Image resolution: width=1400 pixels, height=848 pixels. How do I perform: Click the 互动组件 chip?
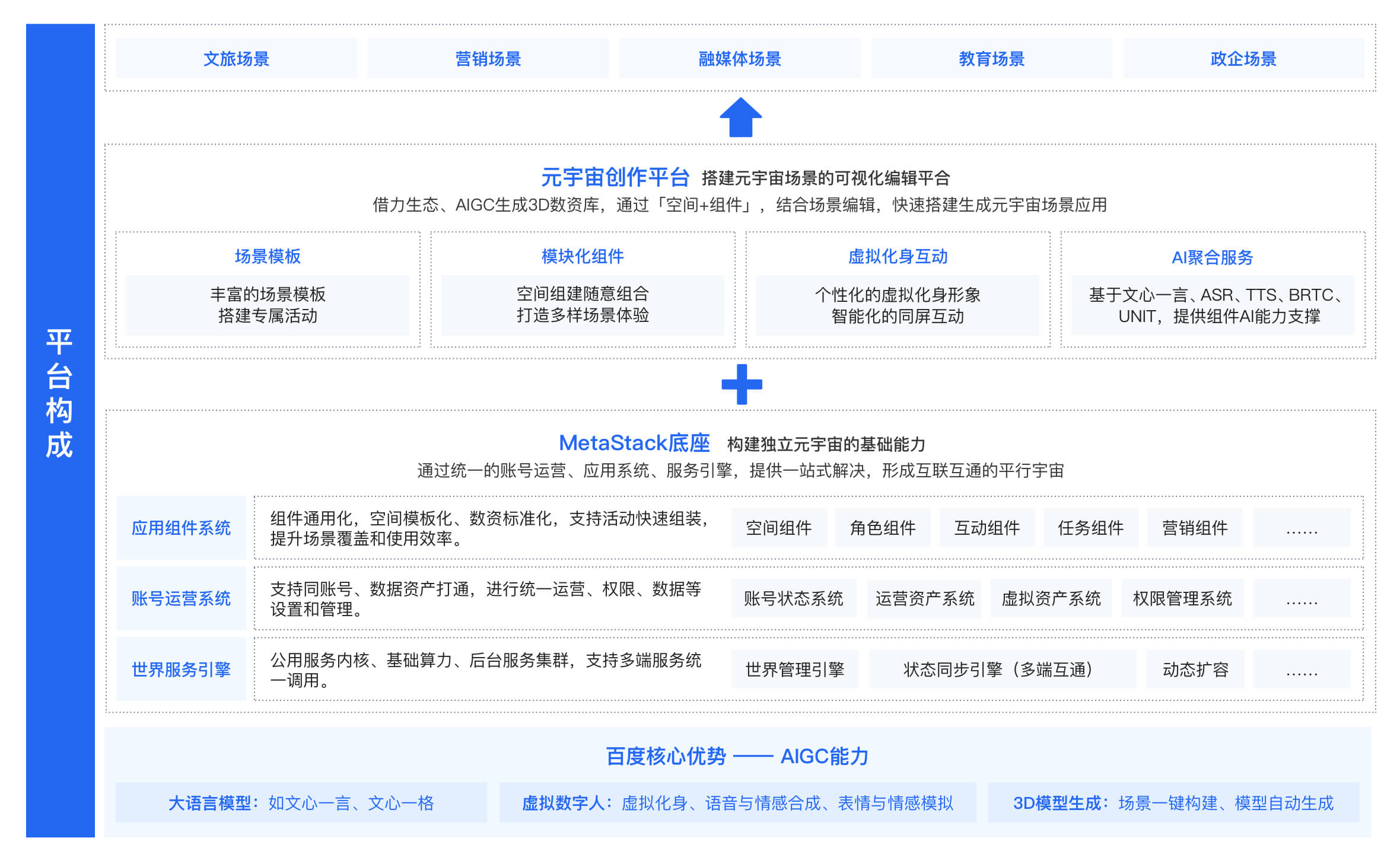coord(987,528)
